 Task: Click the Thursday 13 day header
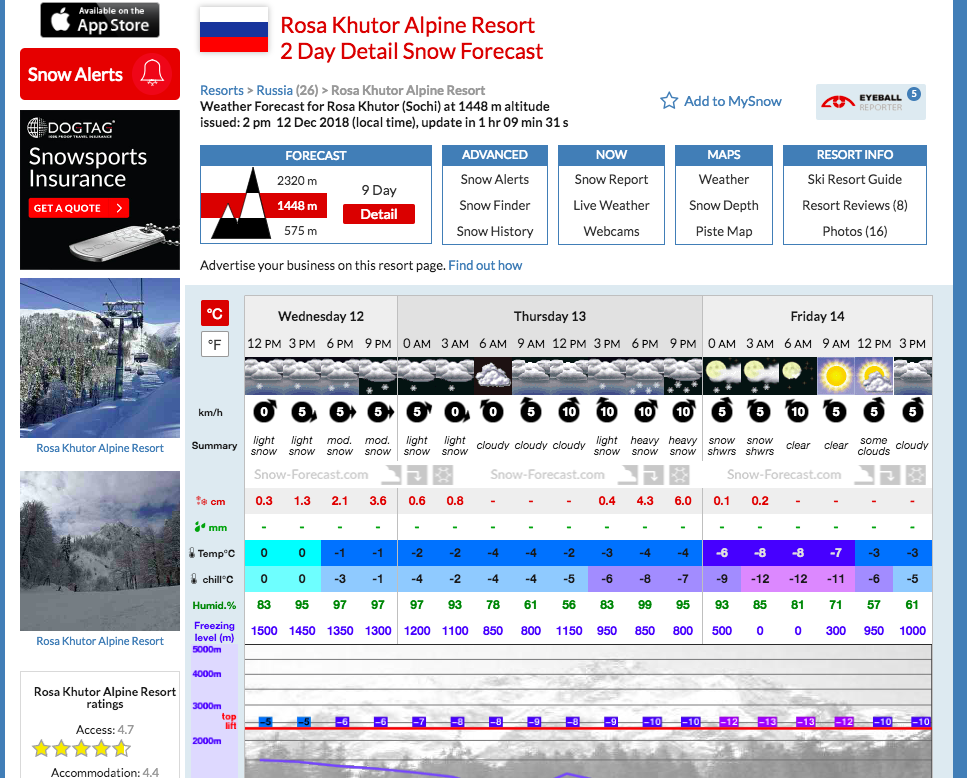(549, 316)
